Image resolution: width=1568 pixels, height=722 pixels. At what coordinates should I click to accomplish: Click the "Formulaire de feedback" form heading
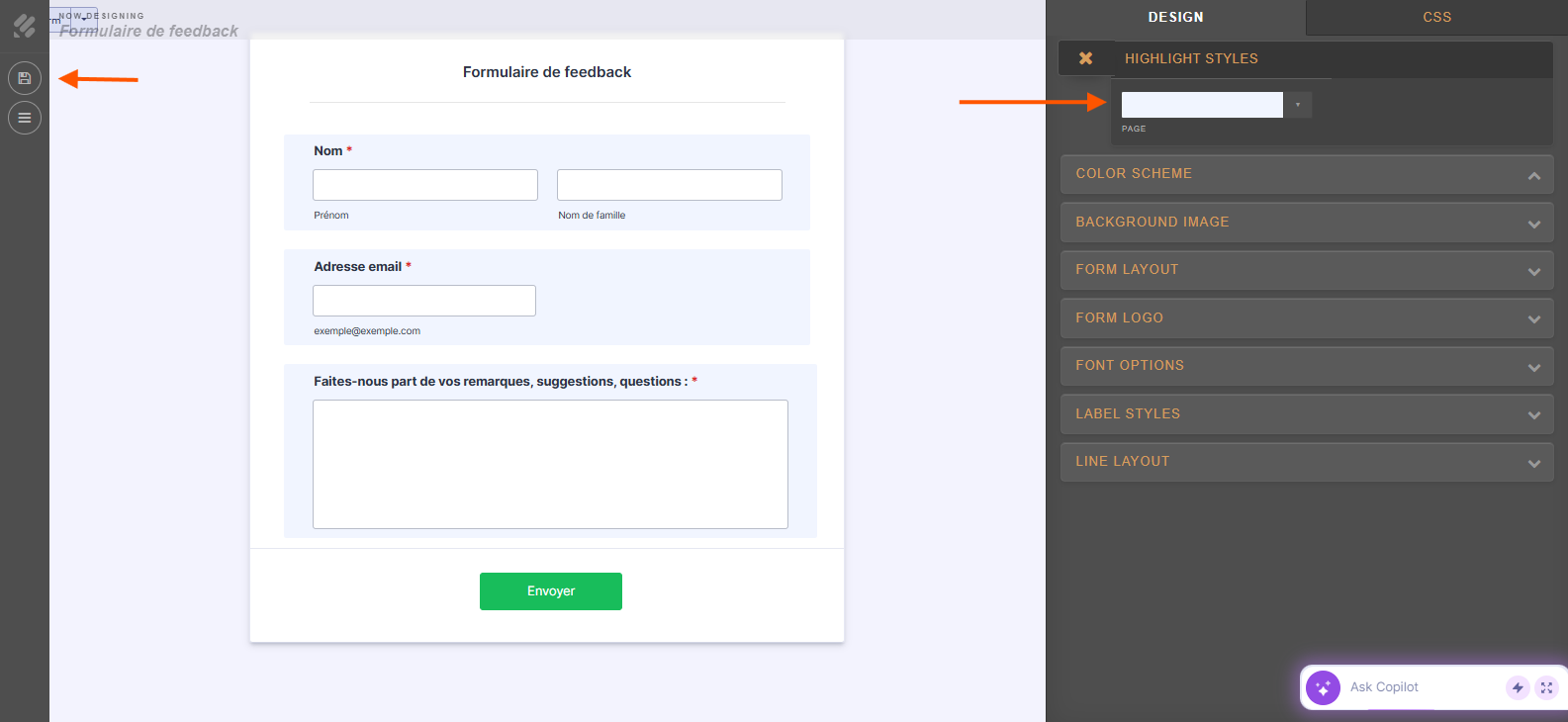pyautogui.click(x=547, y=72)
